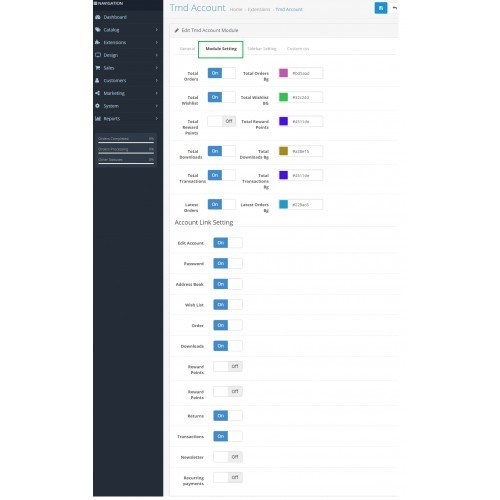Disable the Password account link toggle

pos(228,263)
